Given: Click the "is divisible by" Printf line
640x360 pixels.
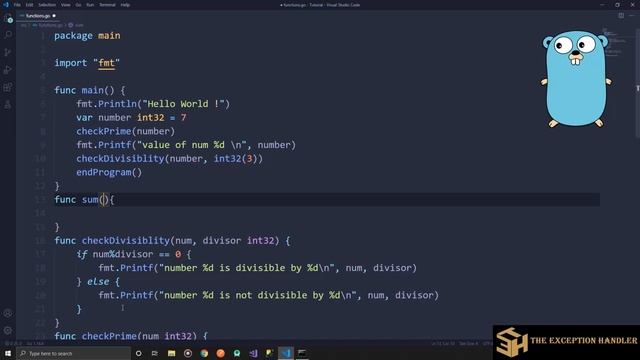Looking at the screenshot, I should click(x=258, y=268).
